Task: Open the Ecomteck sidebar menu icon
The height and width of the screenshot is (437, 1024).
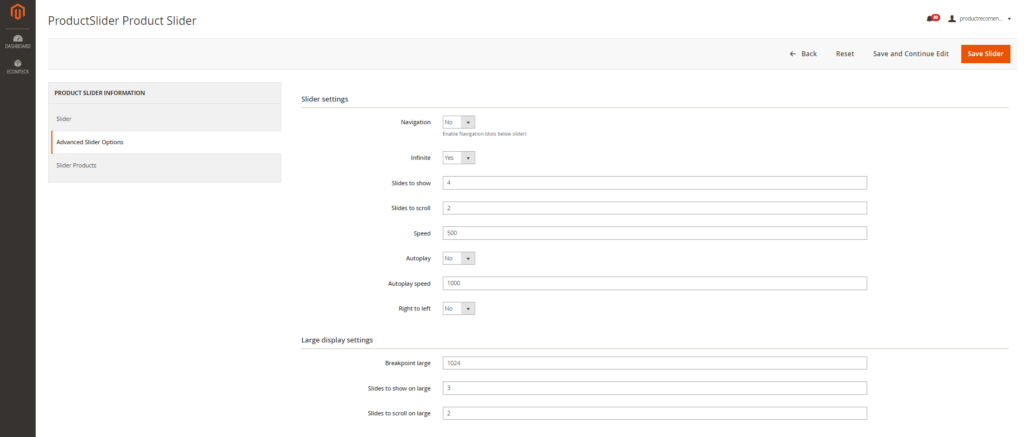Action: (17, 66)
